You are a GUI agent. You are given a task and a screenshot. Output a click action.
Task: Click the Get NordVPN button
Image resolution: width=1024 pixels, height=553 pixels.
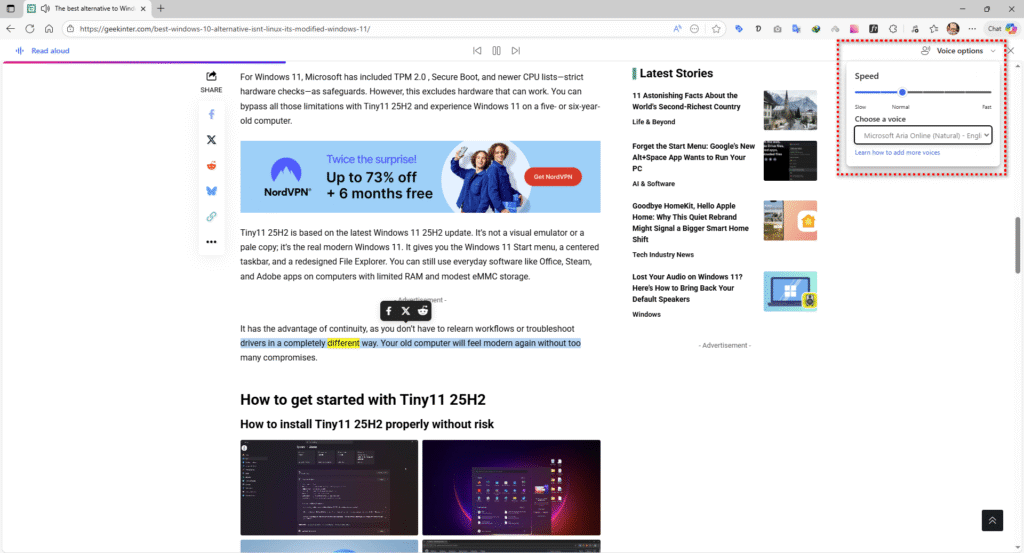(552, 177)
